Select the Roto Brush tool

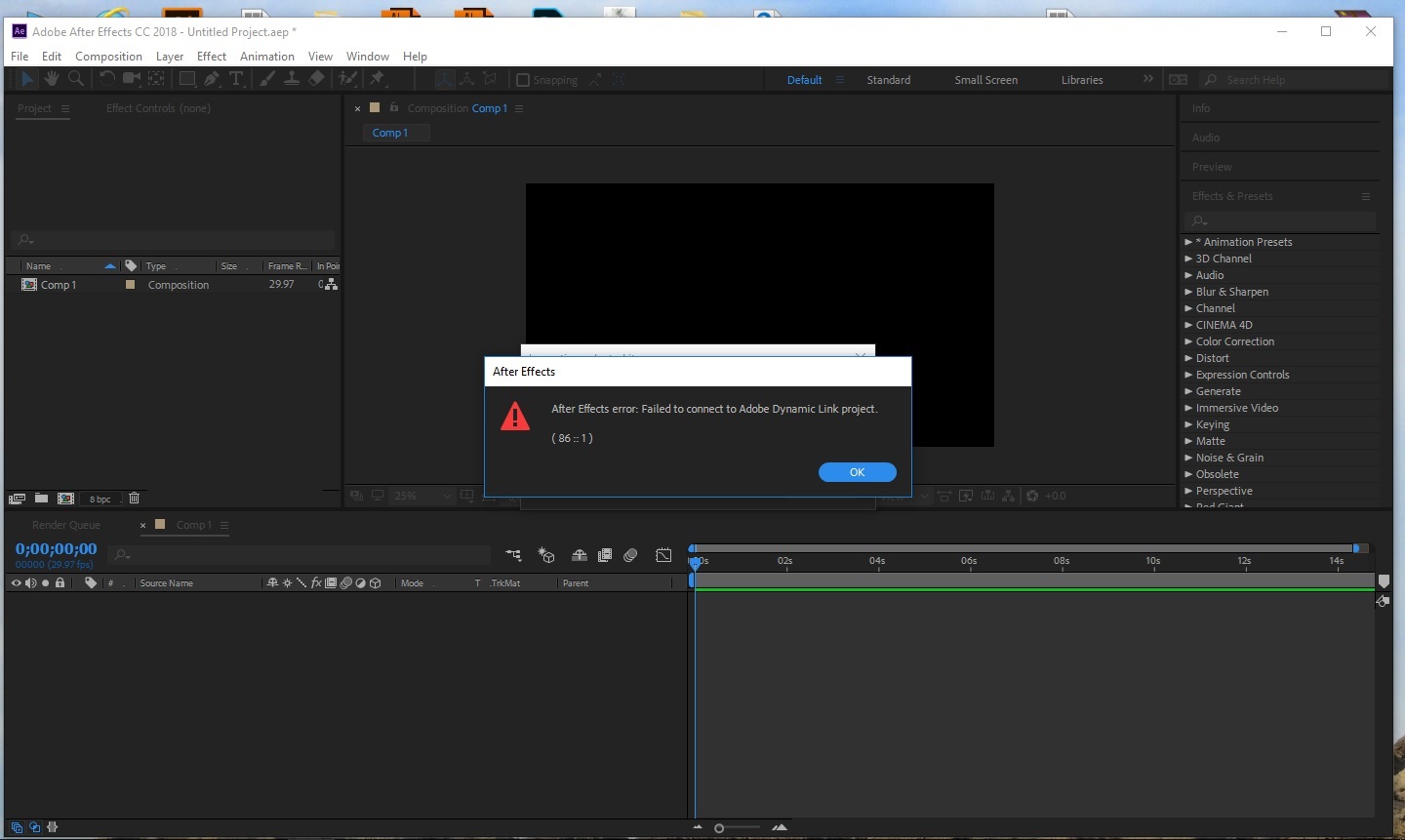click(348, 79)
